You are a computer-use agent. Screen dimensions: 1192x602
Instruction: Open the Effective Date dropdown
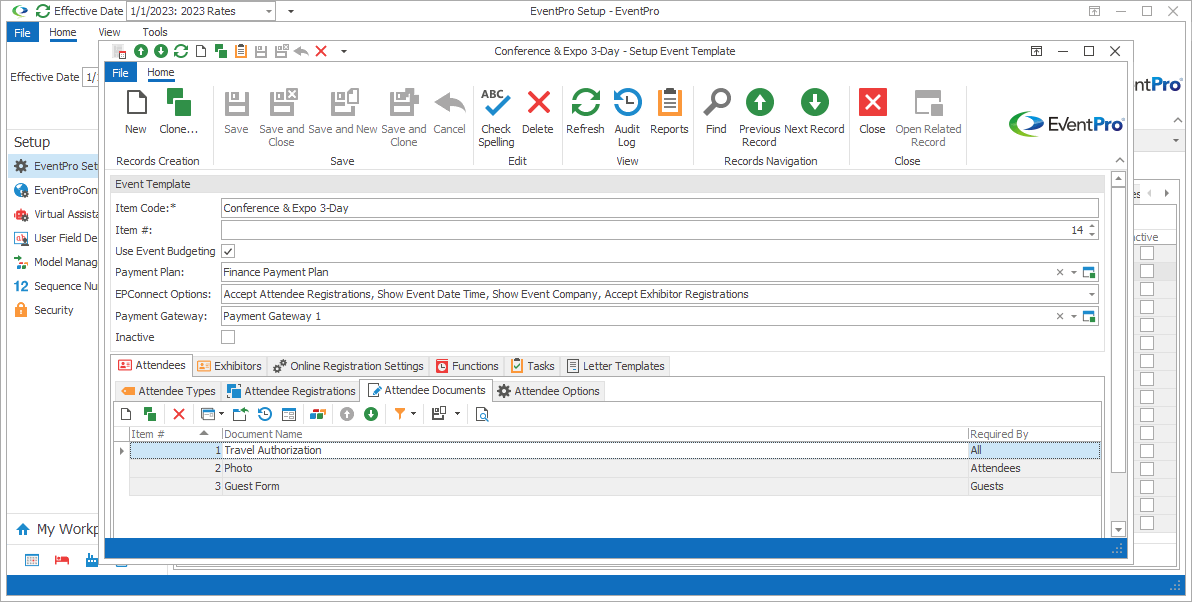click(269, 11)
